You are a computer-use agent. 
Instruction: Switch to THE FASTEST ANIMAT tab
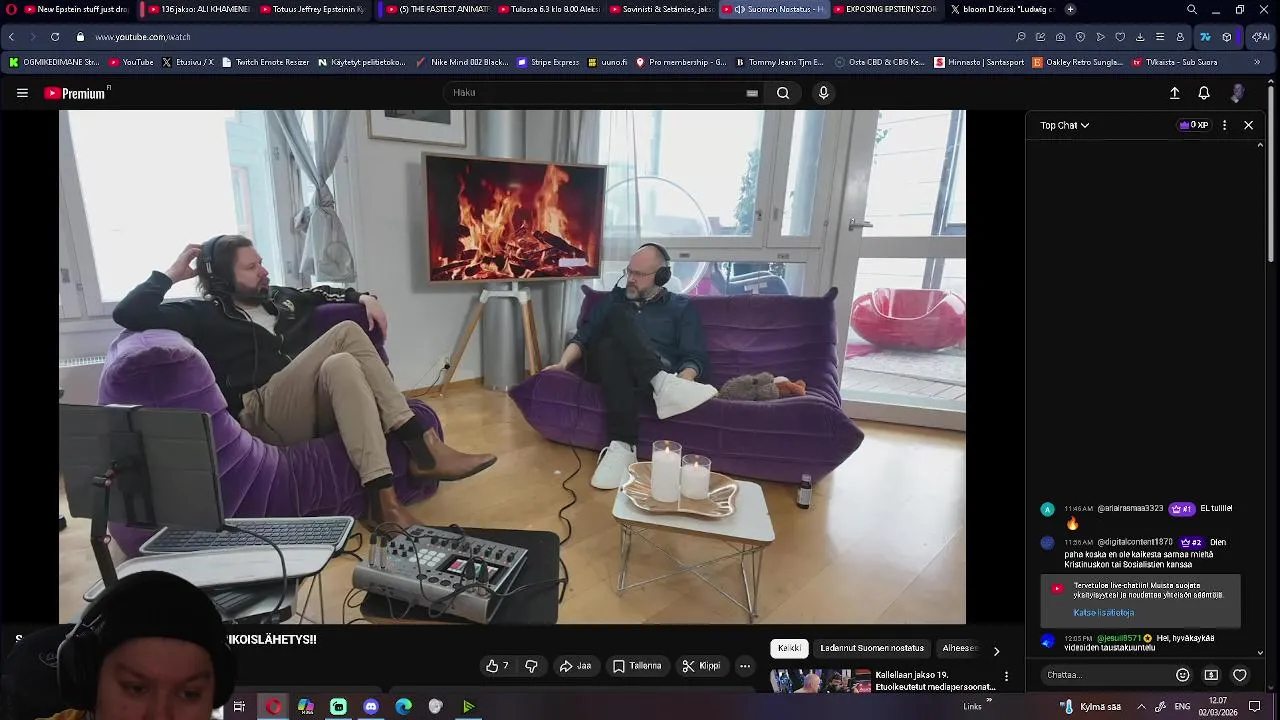tap(438, 9)
